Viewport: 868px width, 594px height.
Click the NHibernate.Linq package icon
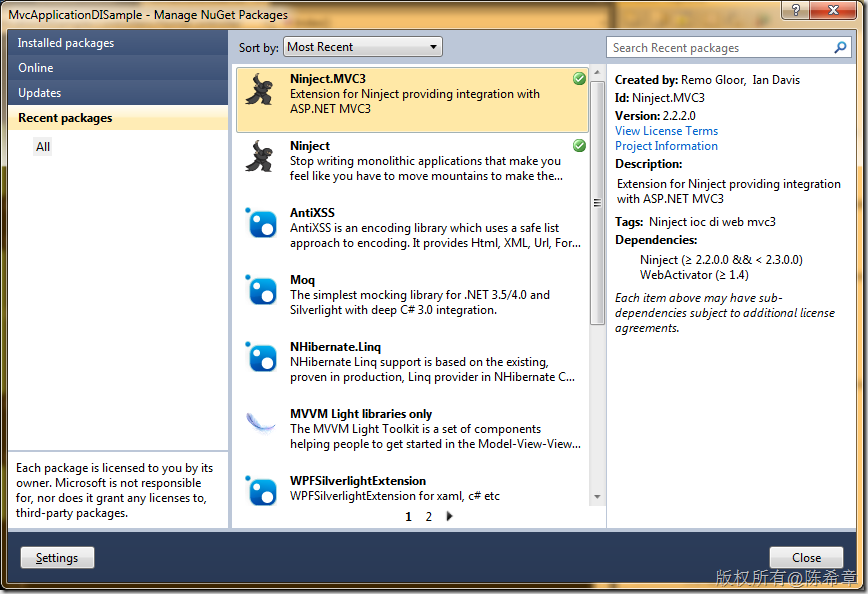[x=261, y=357]
